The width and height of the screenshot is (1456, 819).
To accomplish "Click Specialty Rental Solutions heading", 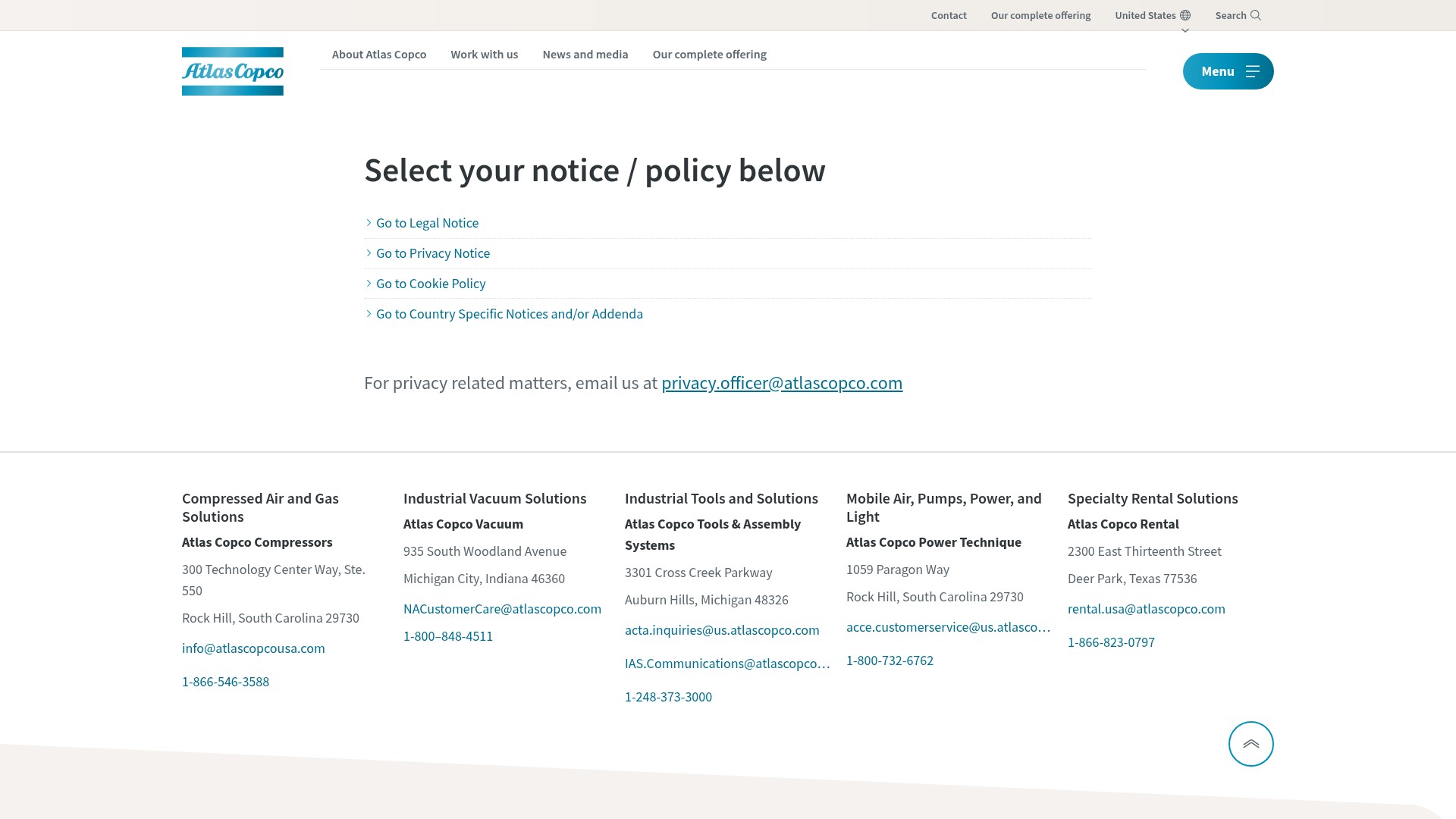I will [1153, 498].
